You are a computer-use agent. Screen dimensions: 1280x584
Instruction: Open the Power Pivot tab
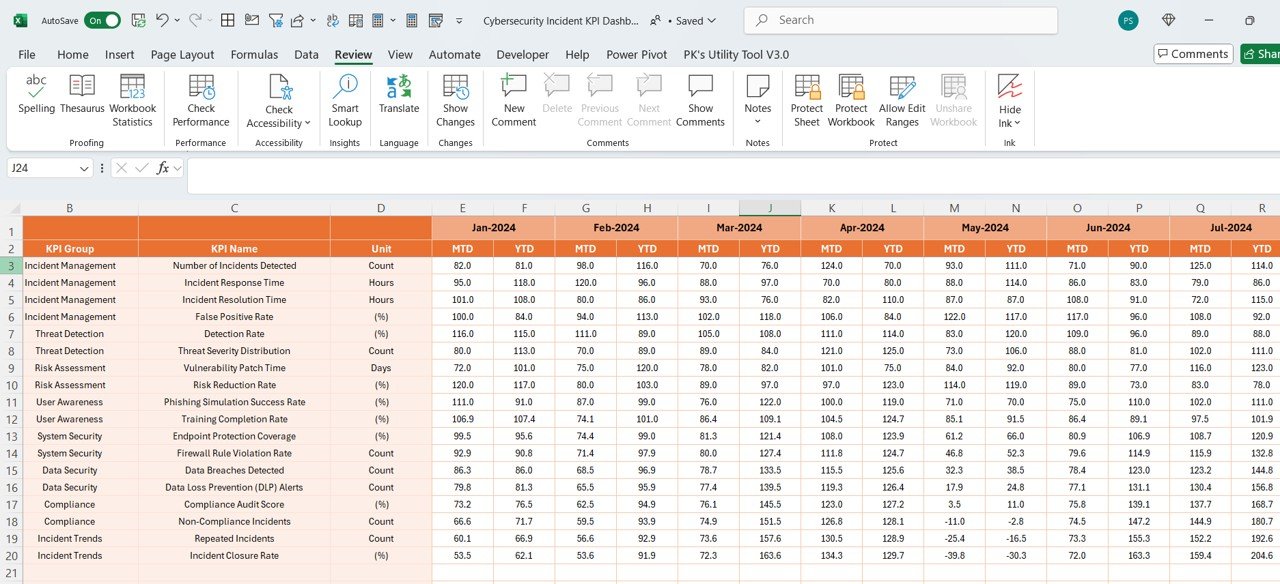(x=636, y=55)
